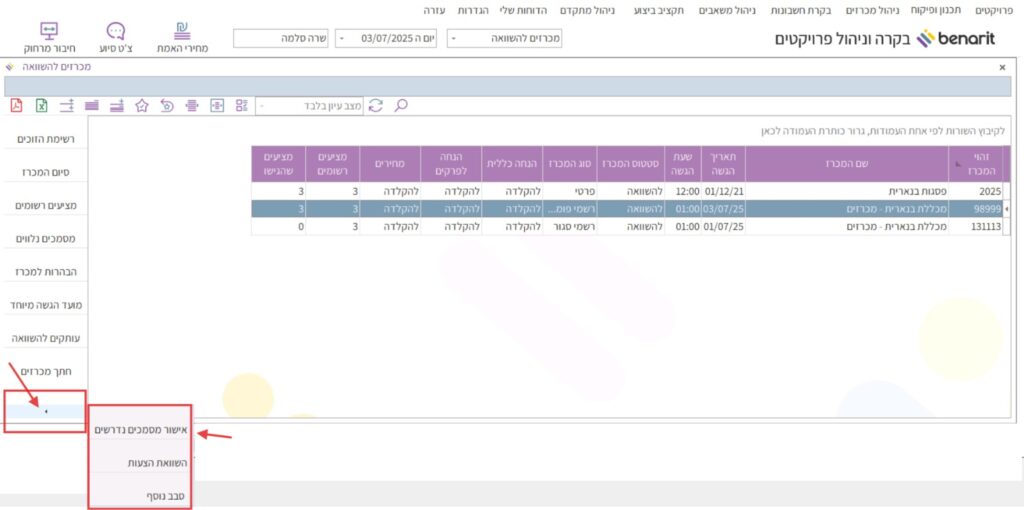Image resolution: width=1024 pixels, height=510 pixels.
Task: Click the magnifying glass search icon
Action: click(401, 105)
